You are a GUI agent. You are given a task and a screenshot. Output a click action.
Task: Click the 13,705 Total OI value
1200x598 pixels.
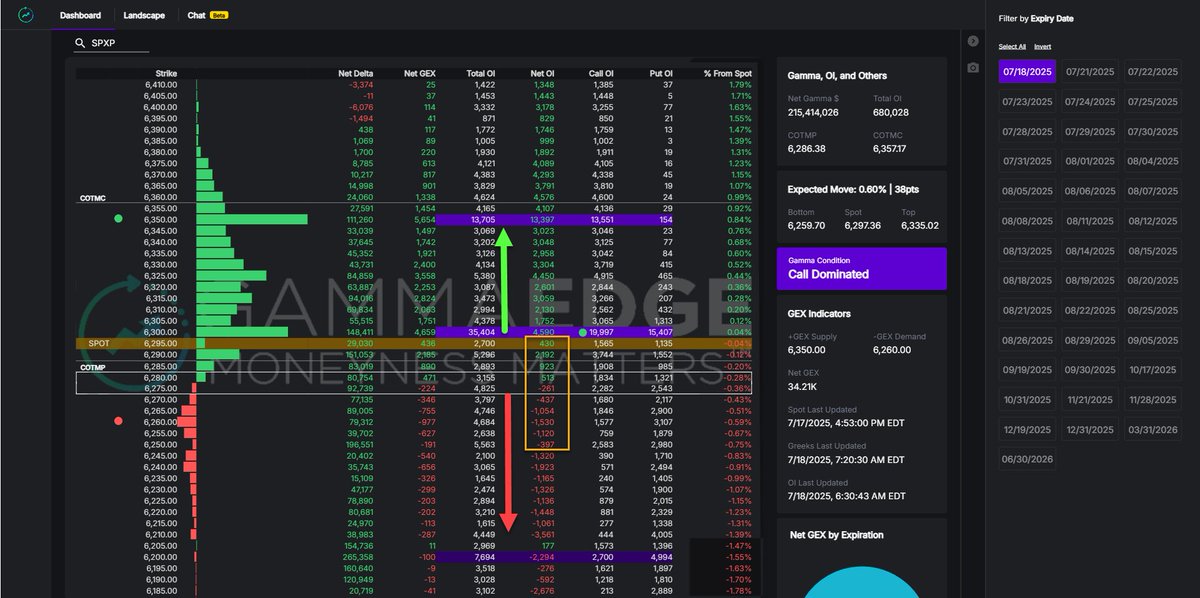[x=483, y=219]
